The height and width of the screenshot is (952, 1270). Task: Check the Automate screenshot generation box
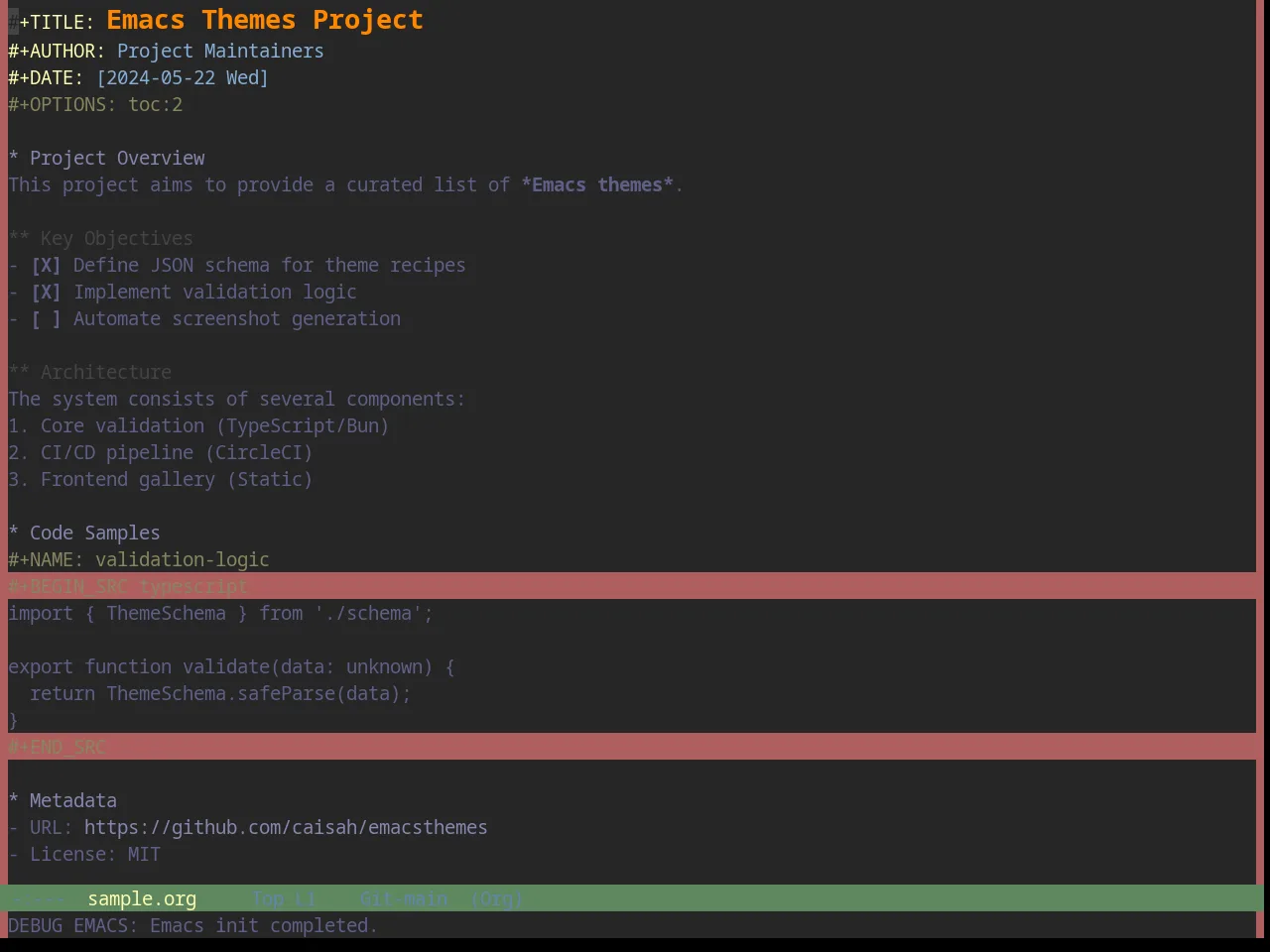point(46,318)
